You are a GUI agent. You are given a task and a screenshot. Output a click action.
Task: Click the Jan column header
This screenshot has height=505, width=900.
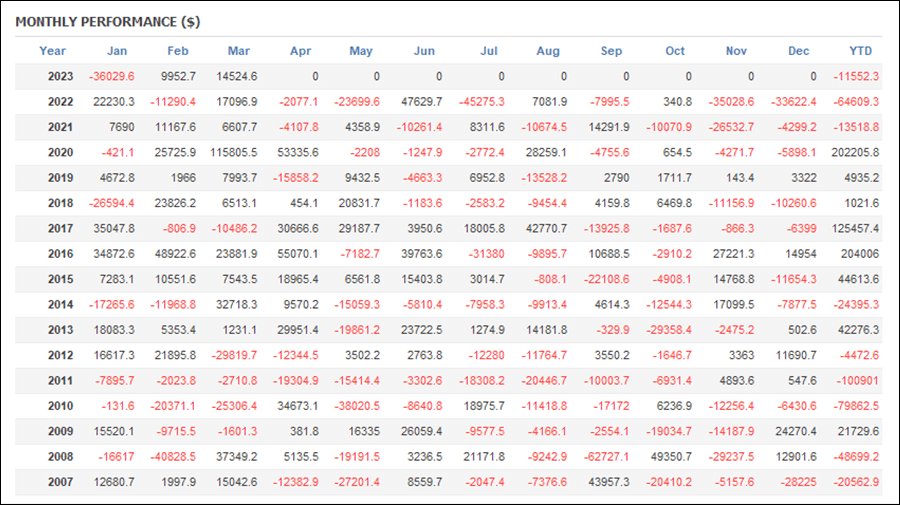[117, 51]
